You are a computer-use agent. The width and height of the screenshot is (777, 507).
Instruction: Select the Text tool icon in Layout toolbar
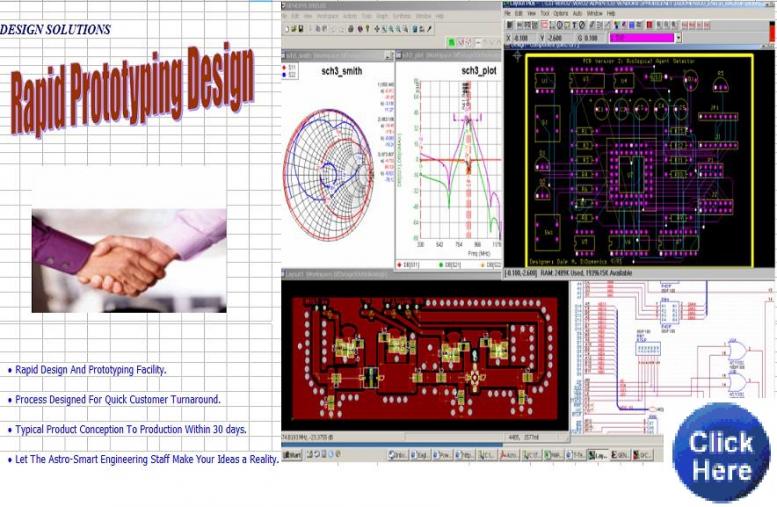click(x=574, y=25)
